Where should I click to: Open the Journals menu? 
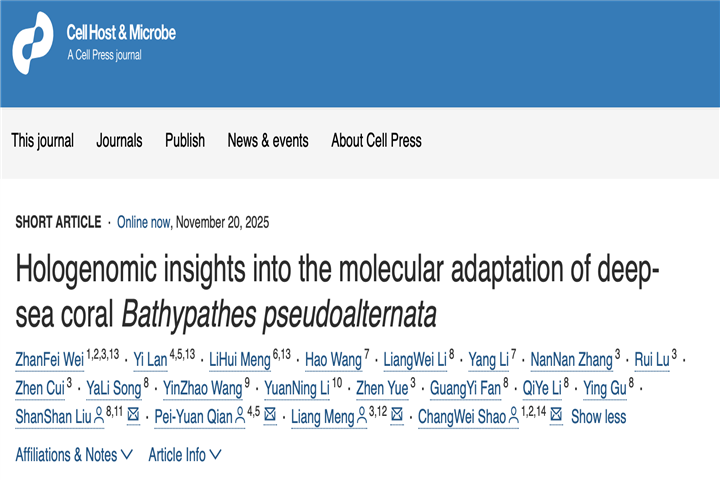coord(119,141)
